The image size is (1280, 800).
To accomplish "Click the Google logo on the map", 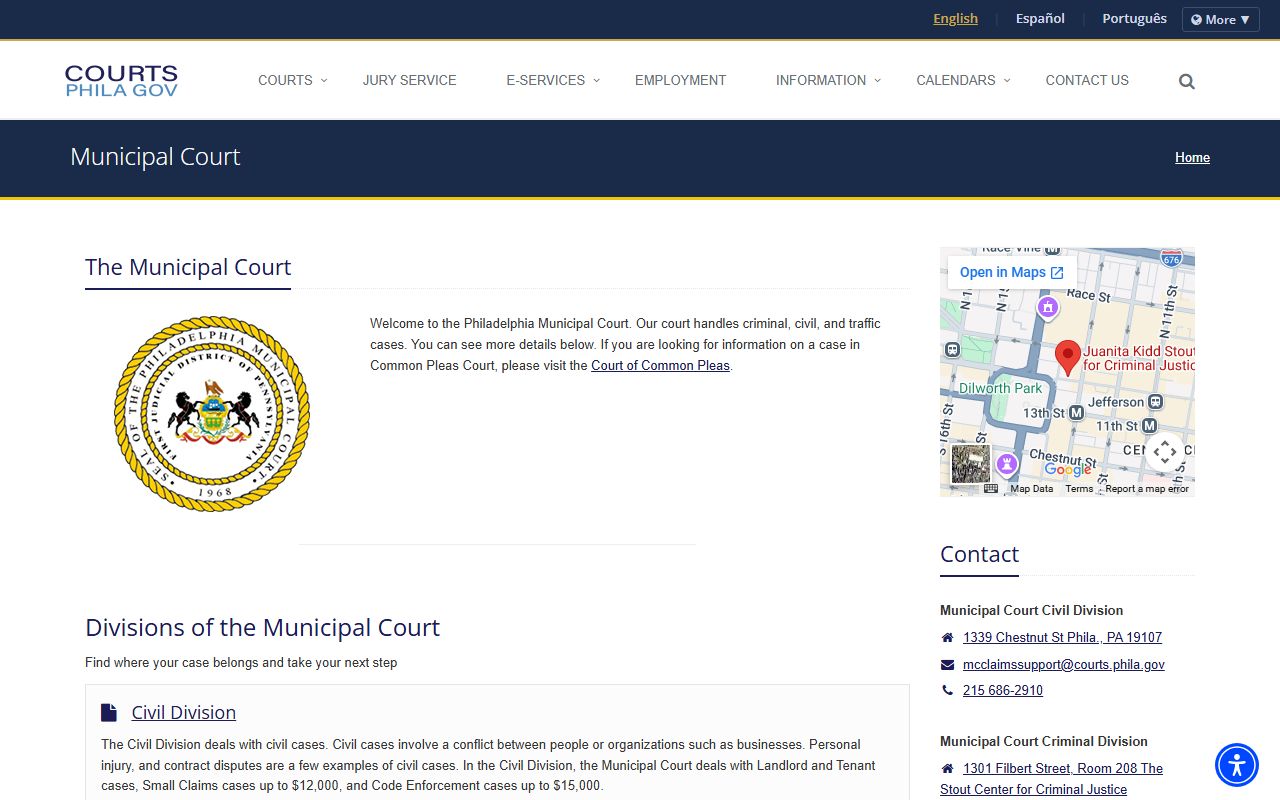I will click(1068, 469).
